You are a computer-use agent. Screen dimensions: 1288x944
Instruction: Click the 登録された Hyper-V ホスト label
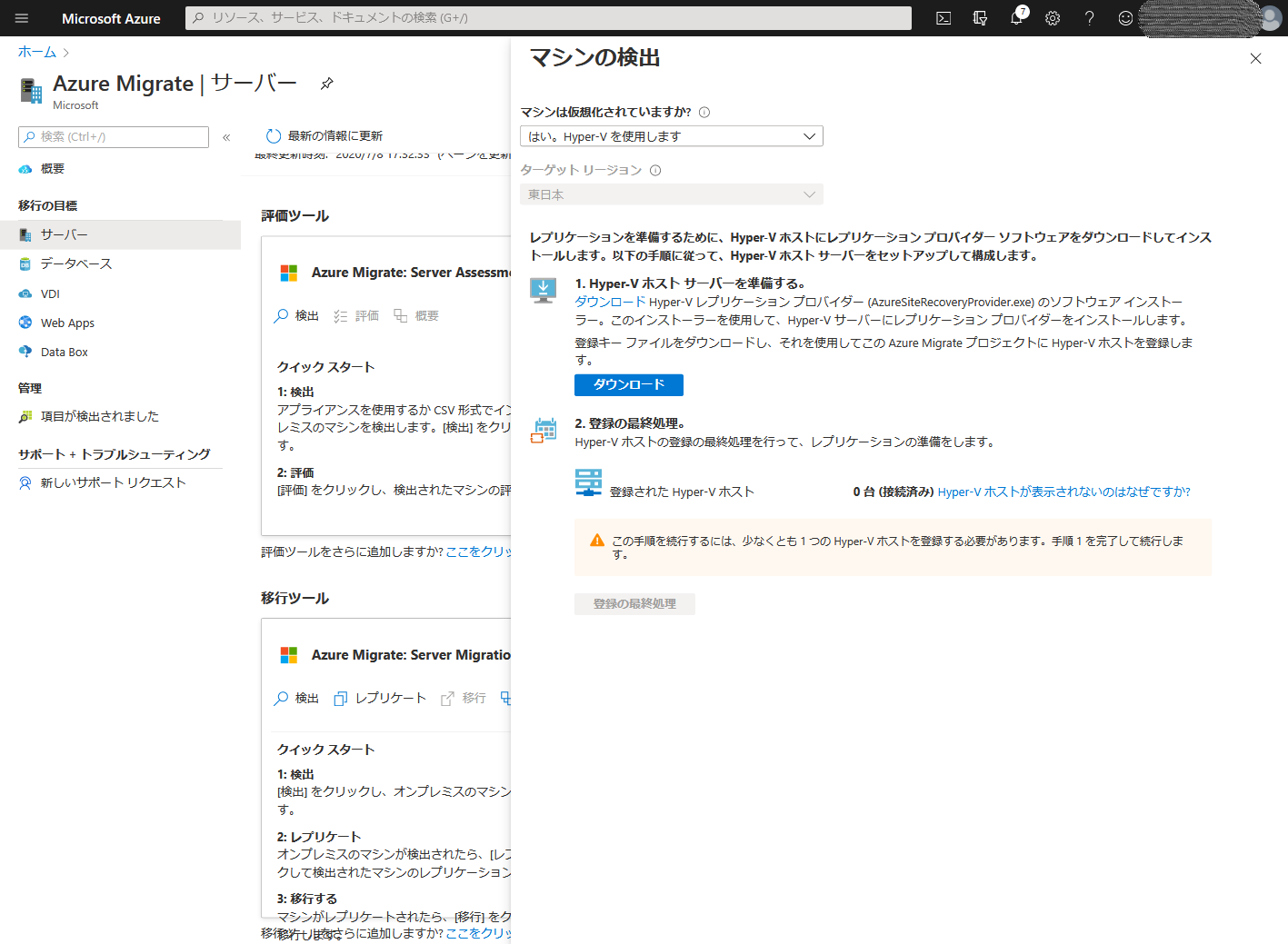pos(682,492)
